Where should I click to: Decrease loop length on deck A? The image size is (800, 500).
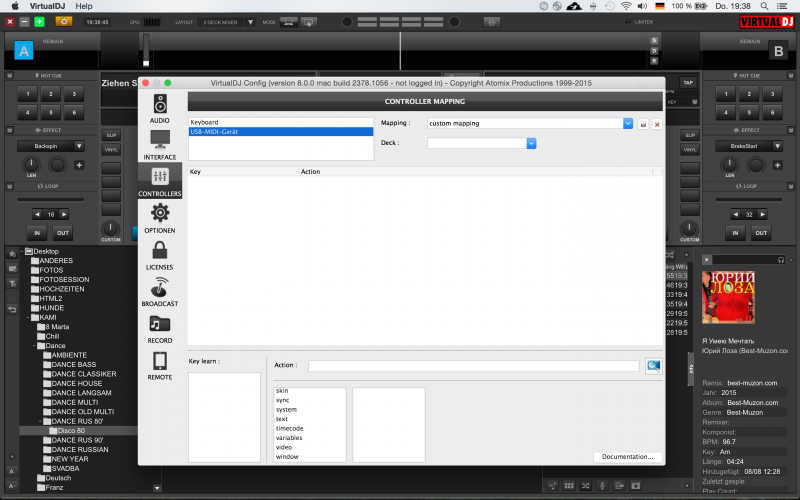coord(37,214)
